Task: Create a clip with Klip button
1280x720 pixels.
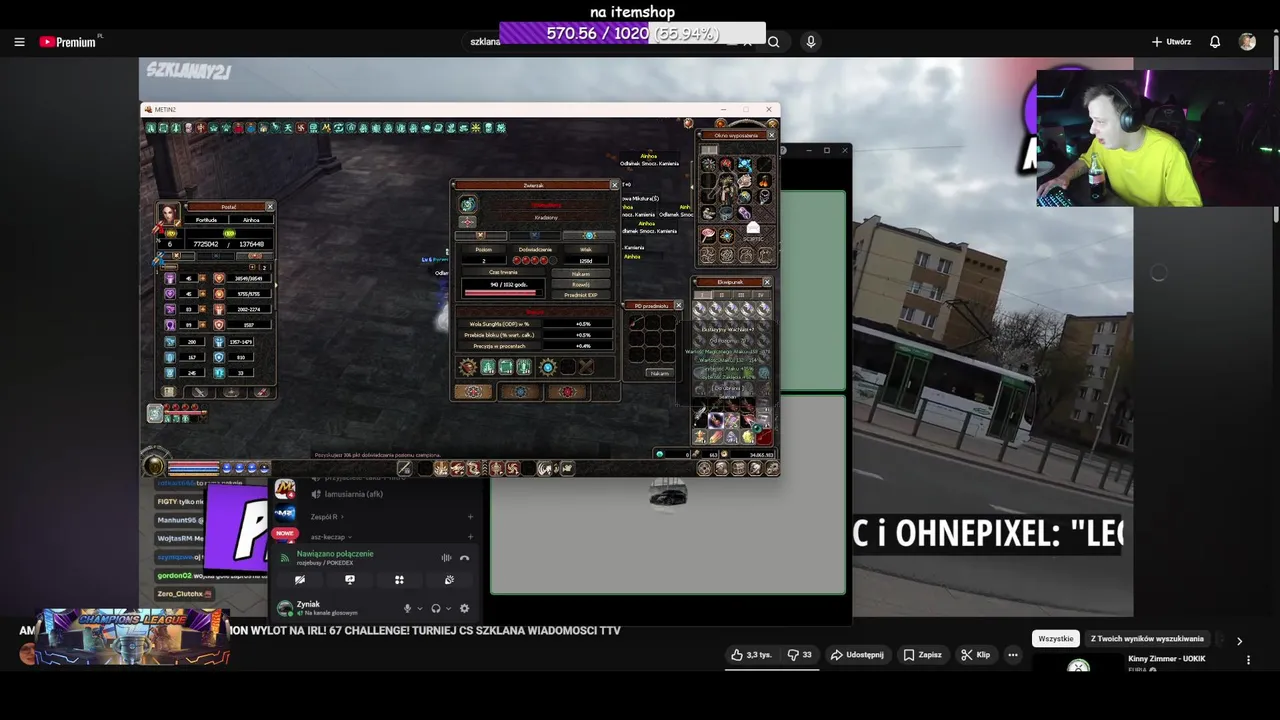Action: (x=975, y=655)
